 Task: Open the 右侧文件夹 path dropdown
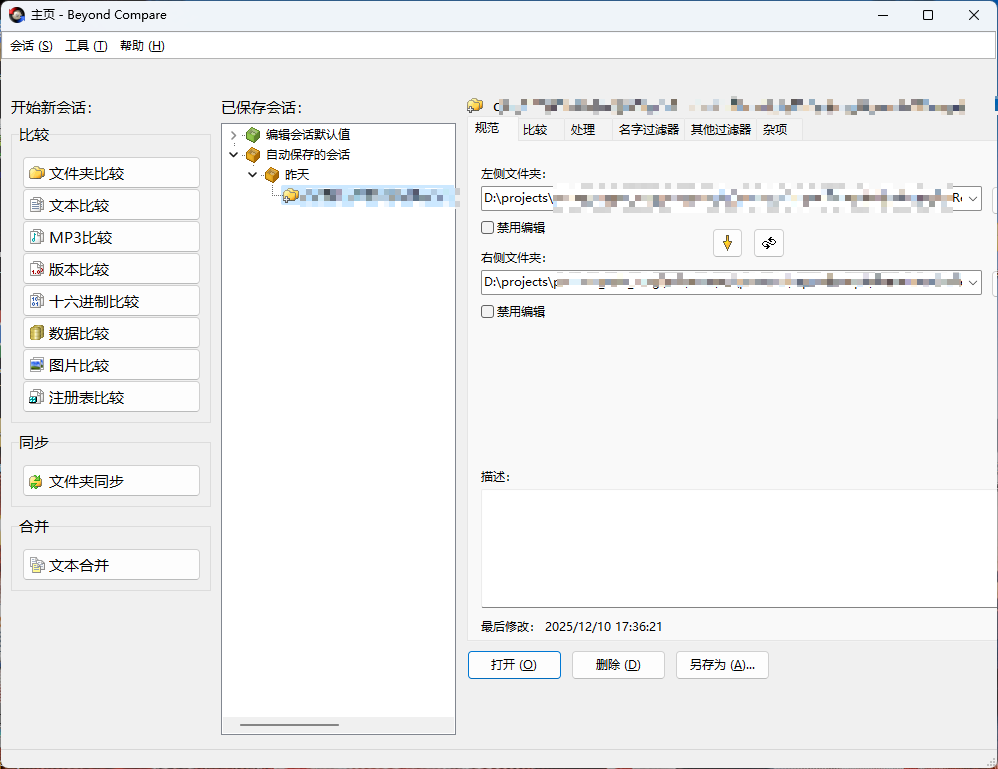coord(973,283)
